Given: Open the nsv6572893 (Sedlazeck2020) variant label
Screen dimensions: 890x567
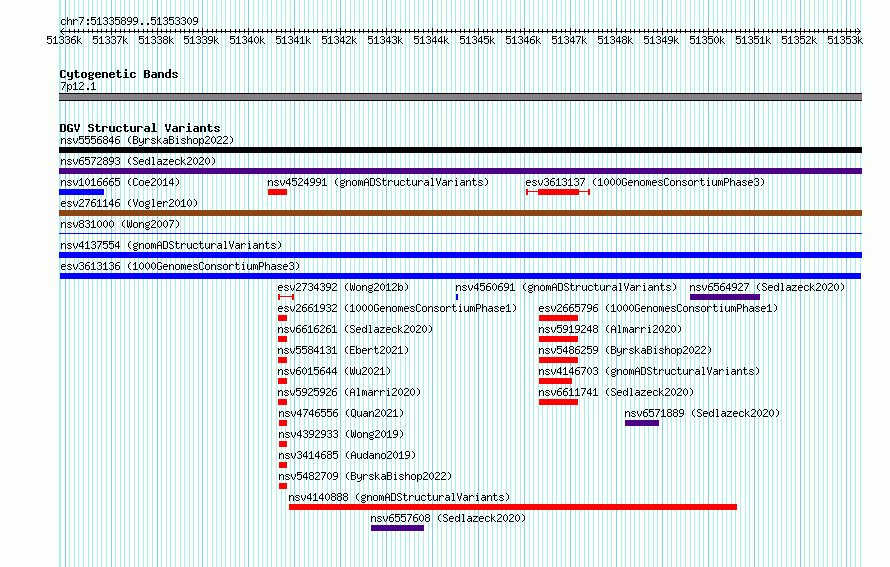Looking at the screenshot, I should coord(138,161).
